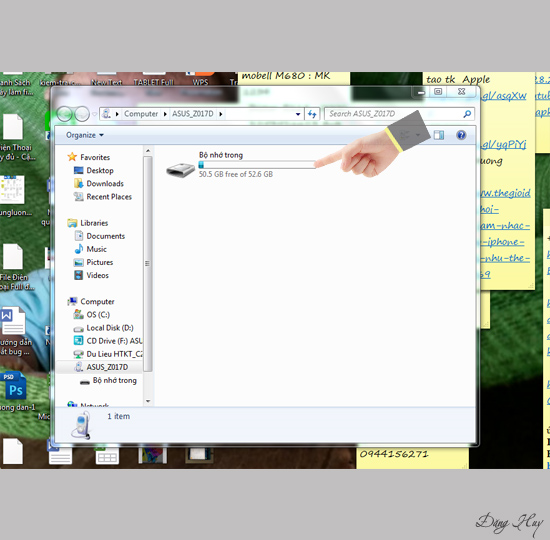This screenshot has width=550, height=540.
Task: Open Local Disk (D:)
Action: coord(110,328)
